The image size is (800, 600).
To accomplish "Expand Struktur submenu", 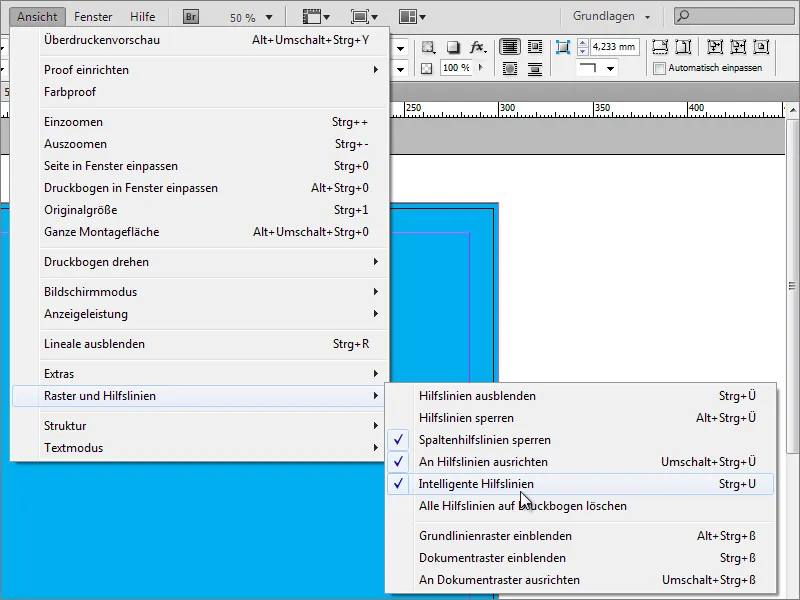I will (x=199, y=426).
